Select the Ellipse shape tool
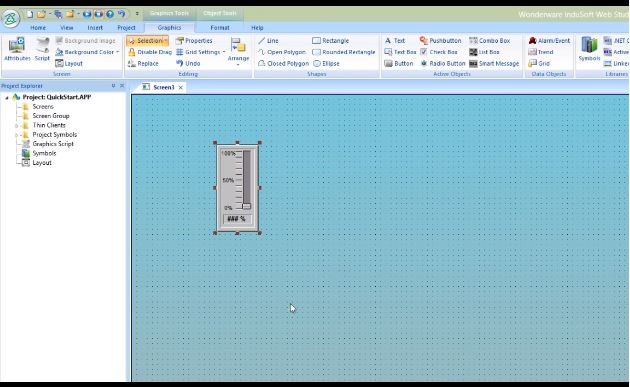The image size is (630, 387). tap(326, 63)
